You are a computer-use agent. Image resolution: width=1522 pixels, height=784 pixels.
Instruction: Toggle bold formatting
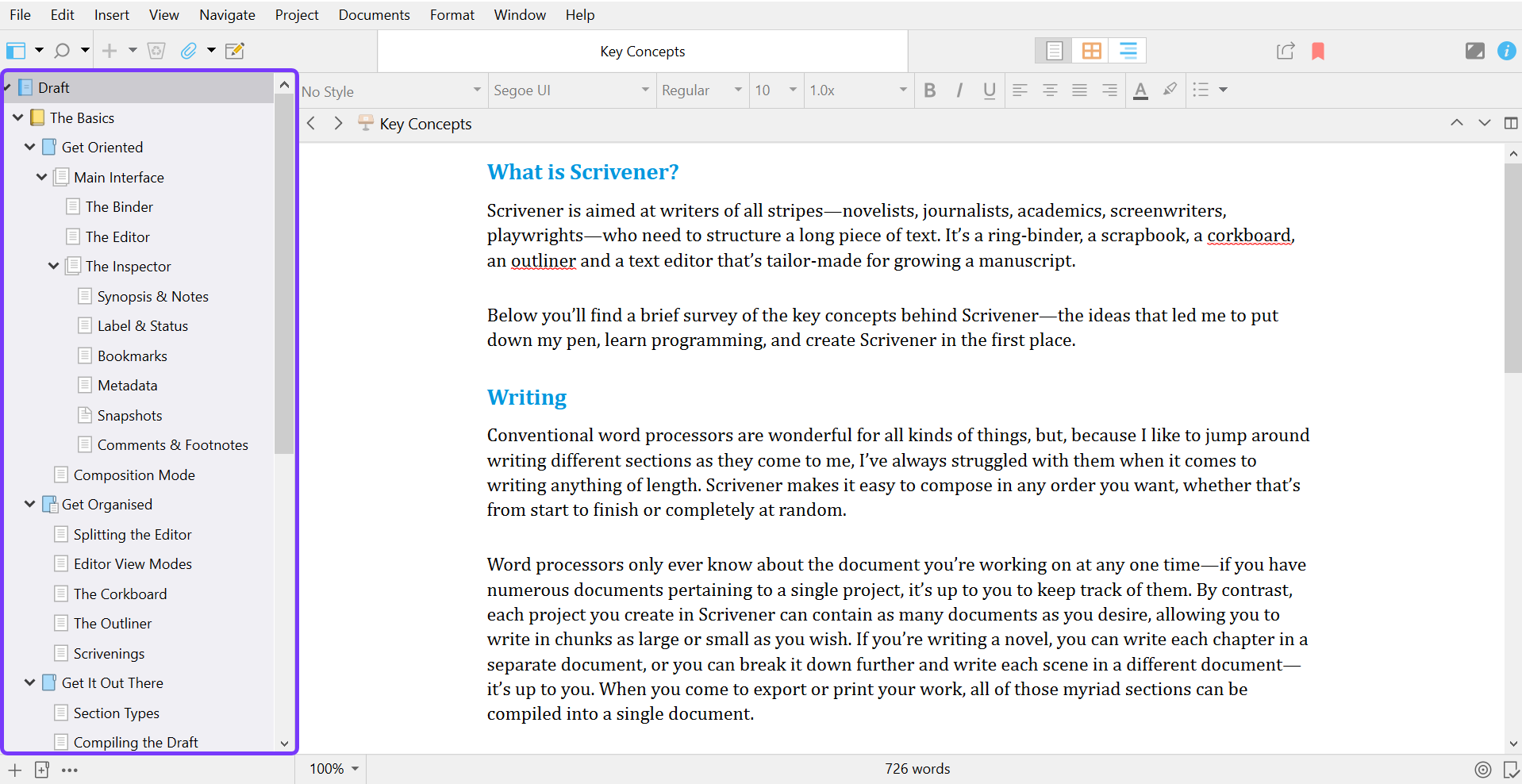(x=930, y=90)
